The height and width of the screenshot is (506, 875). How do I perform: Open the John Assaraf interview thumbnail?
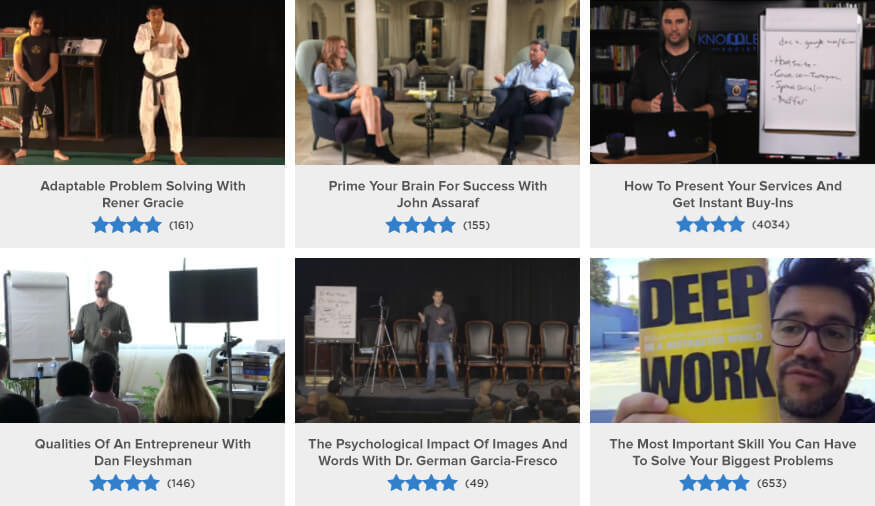[438, 82]
